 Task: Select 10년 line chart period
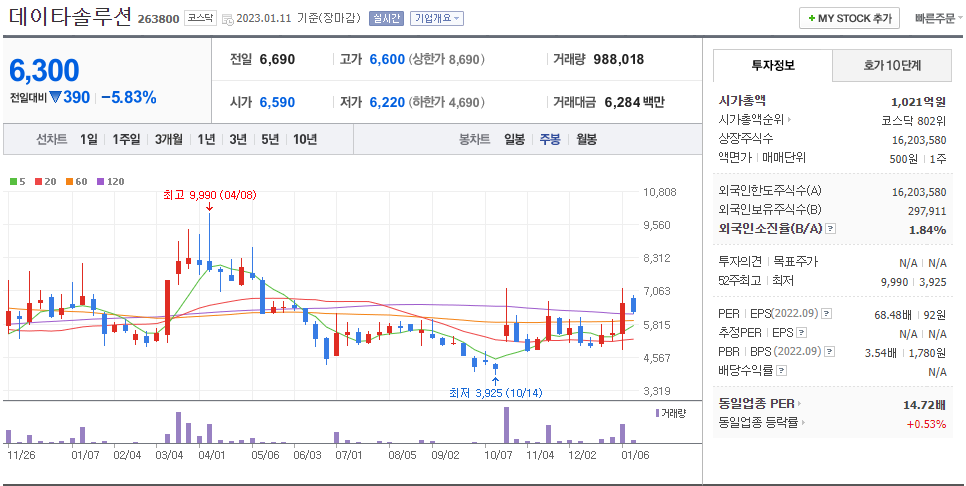coord(305,140)
